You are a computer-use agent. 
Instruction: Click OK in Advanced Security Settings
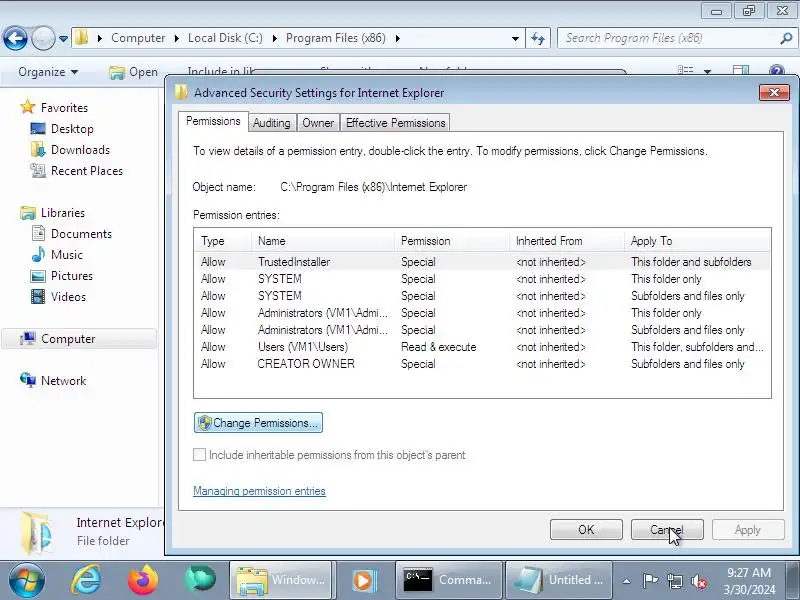coord(586,530)
